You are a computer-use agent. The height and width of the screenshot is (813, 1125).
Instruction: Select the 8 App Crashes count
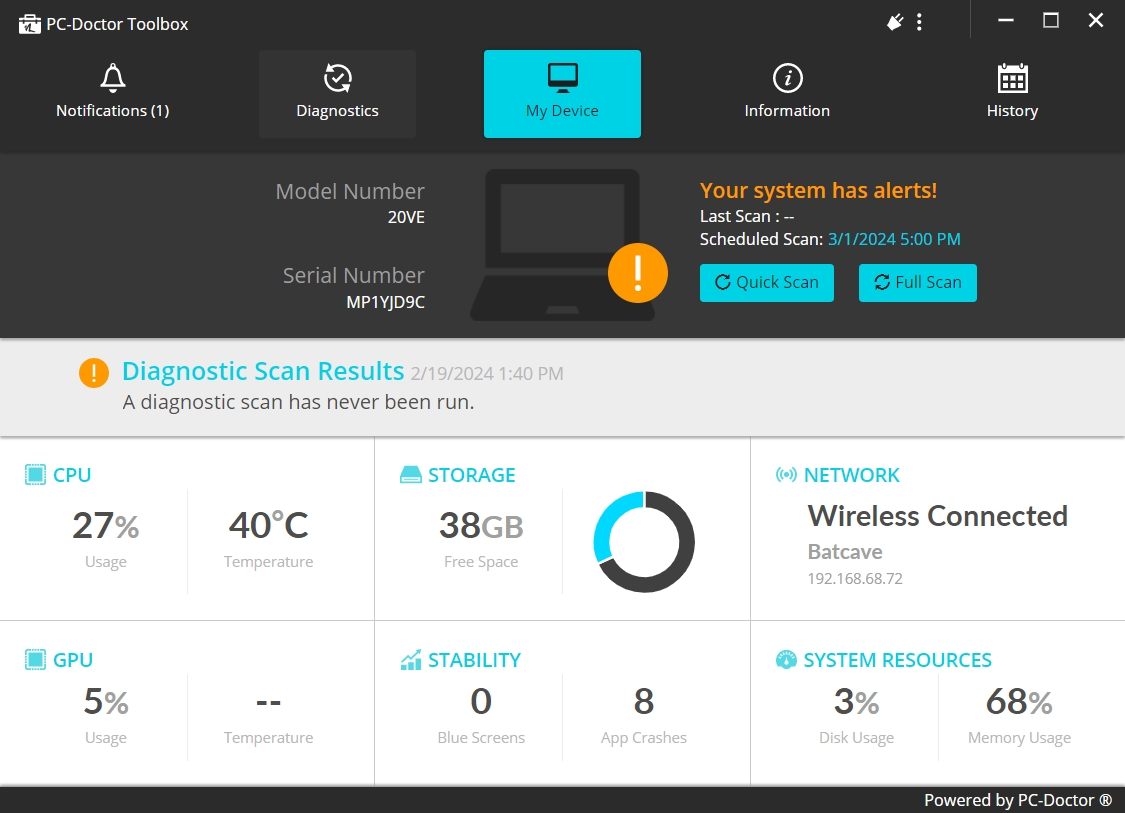coord(644,701)
